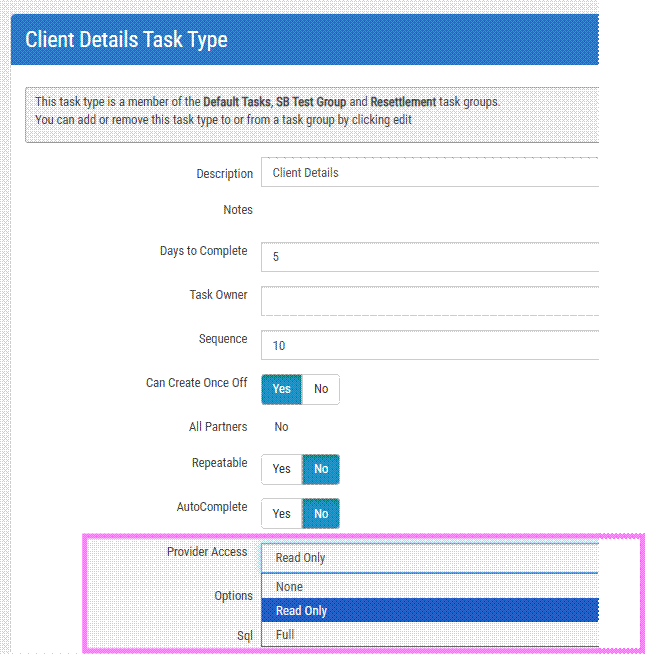The image size is (645, 654).
Task: Click the Days to Complete label
Action: click(204, 251)
